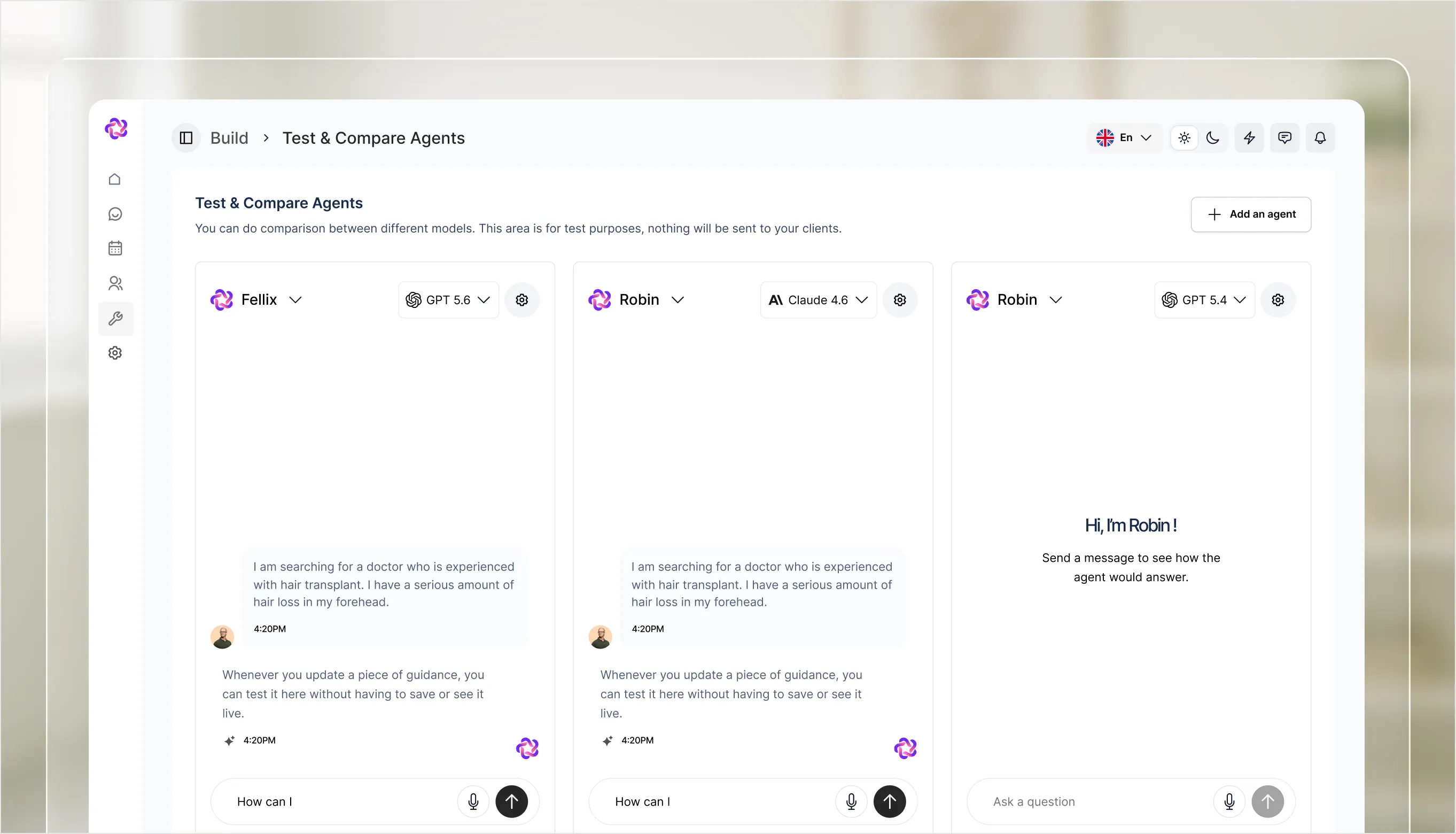Screen dimensions: 1456x834
Task: Select the Build wrench icon in sidebar
Action: point(115,319)
